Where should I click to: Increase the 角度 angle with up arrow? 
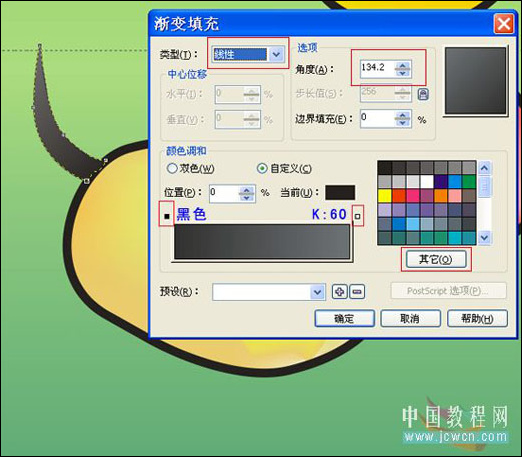403,66
